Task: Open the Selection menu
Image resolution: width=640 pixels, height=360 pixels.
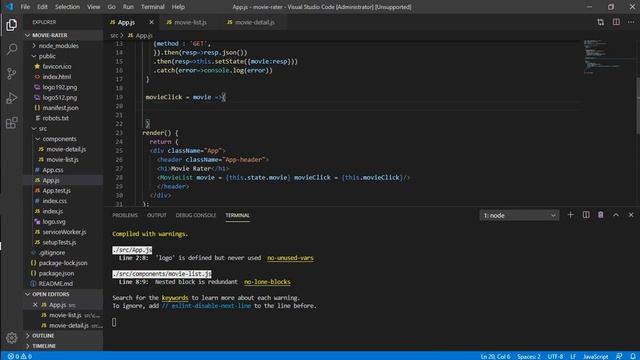Action: point(67,7)
